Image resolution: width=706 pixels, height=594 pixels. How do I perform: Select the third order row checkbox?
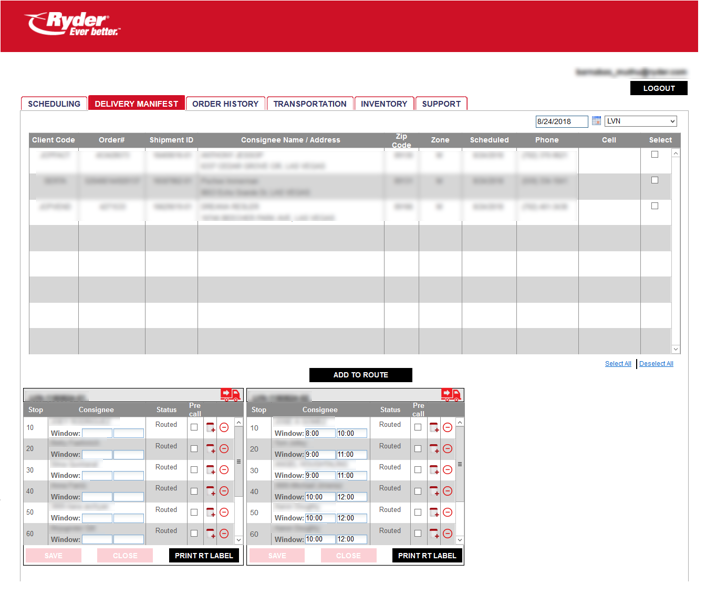coord(655,206)
